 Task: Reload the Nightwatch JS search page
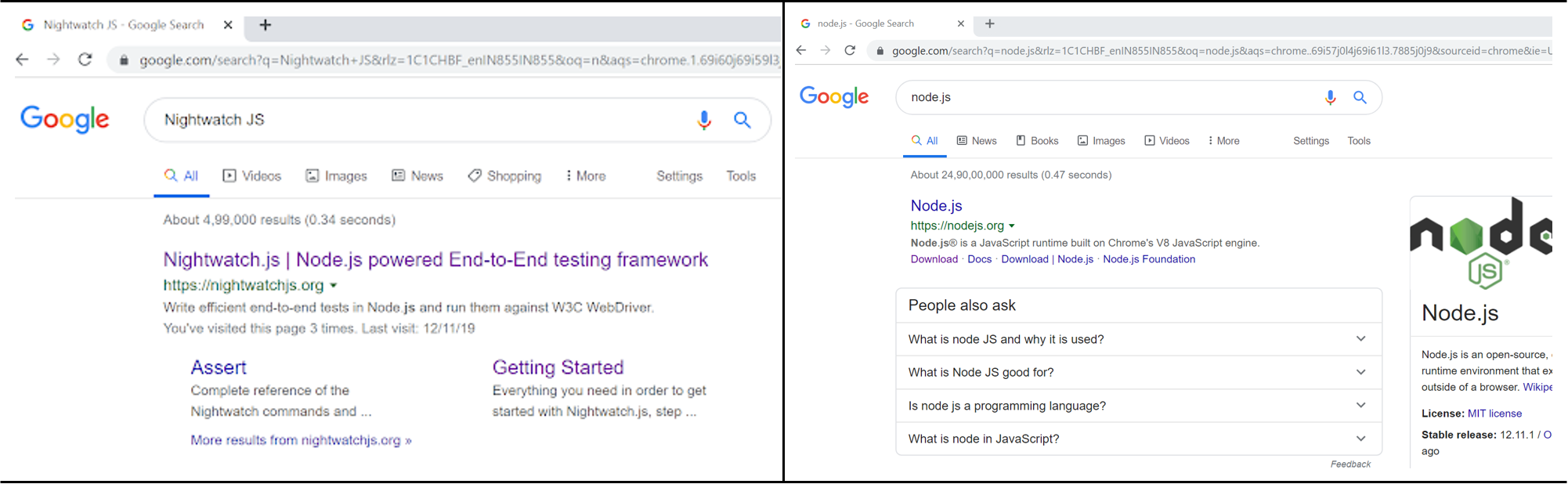(85, 60)
